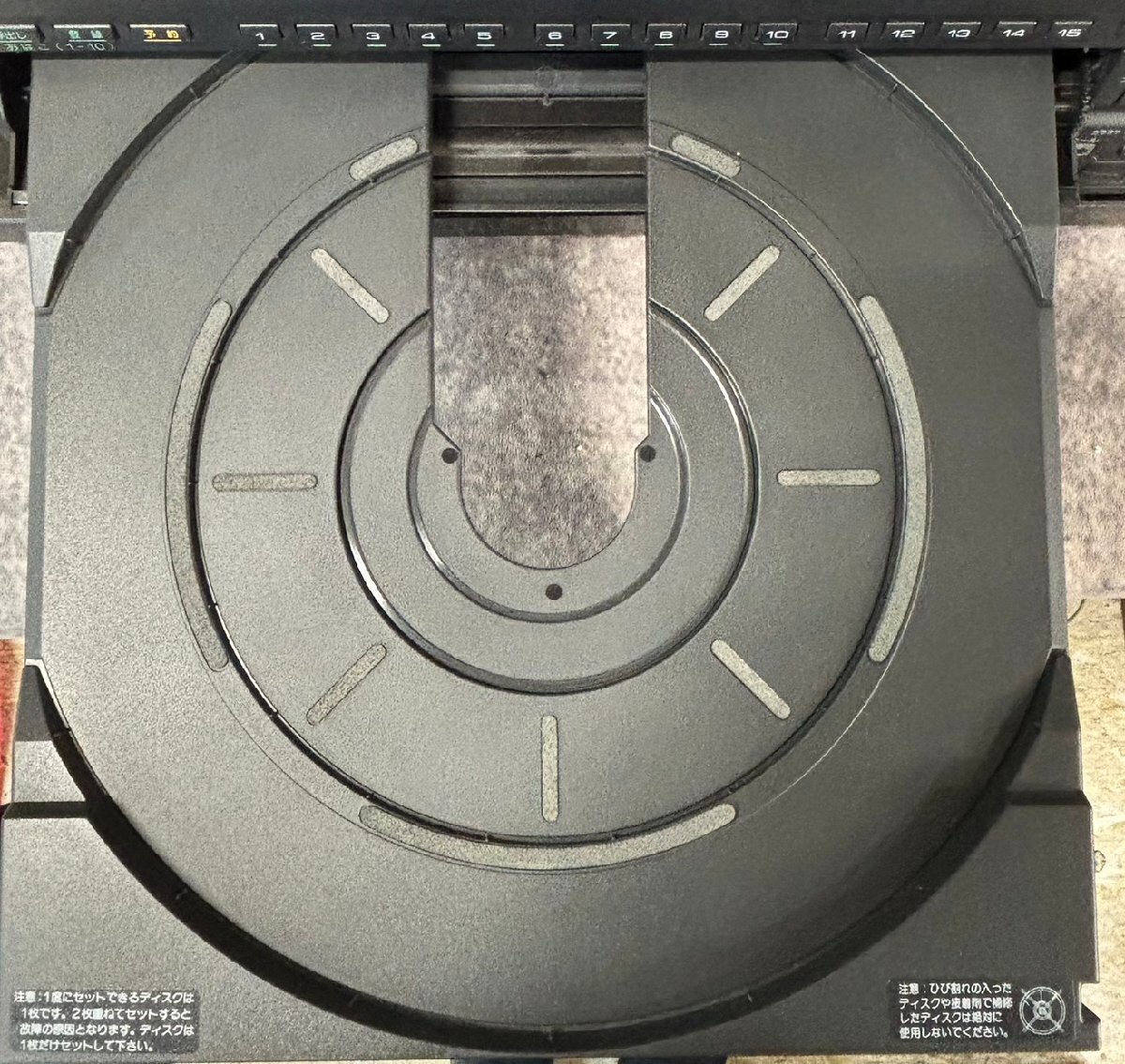
Task: Click the small dot below the hub
Action: [x=553, y=591]
